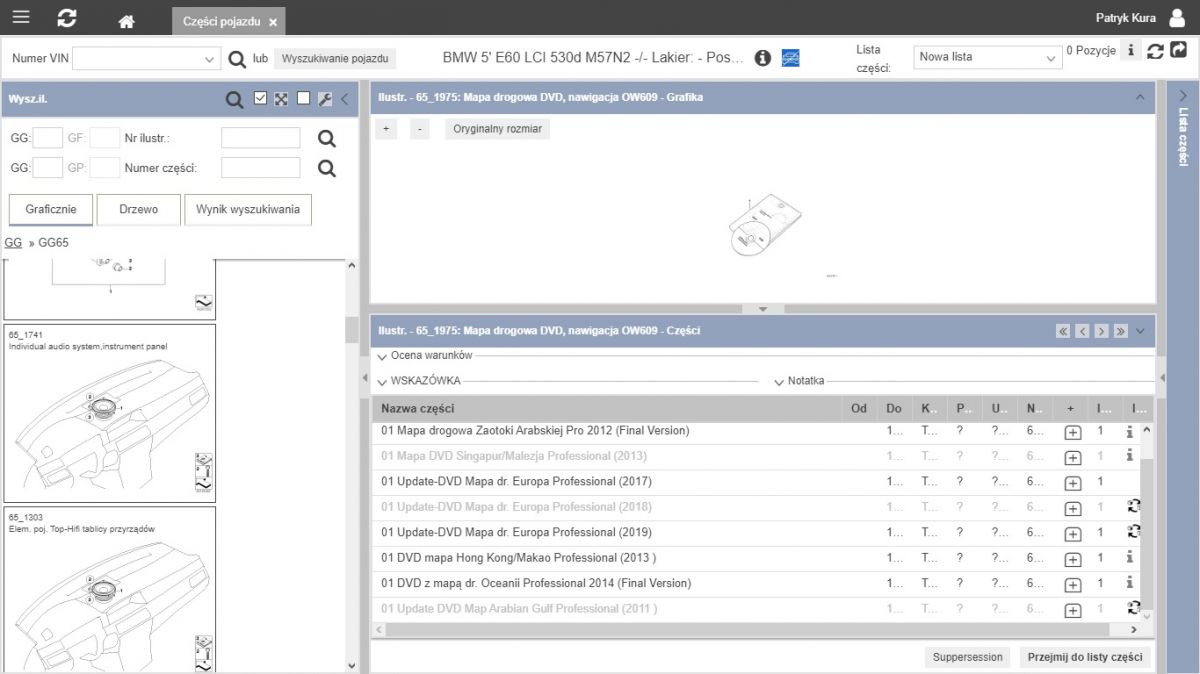Click the expand arrows icon in Wysz.il. header

click(x=281, y=98)
